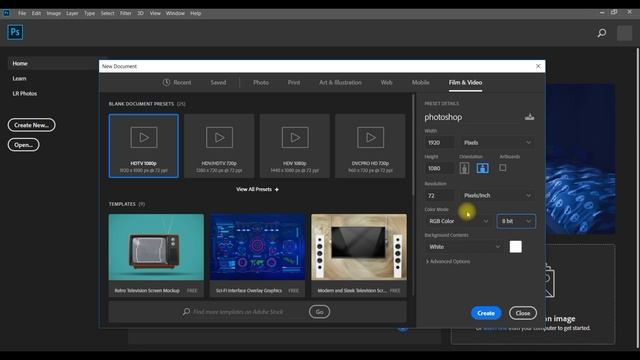Select landscape orientation icon

pos(482,168)
